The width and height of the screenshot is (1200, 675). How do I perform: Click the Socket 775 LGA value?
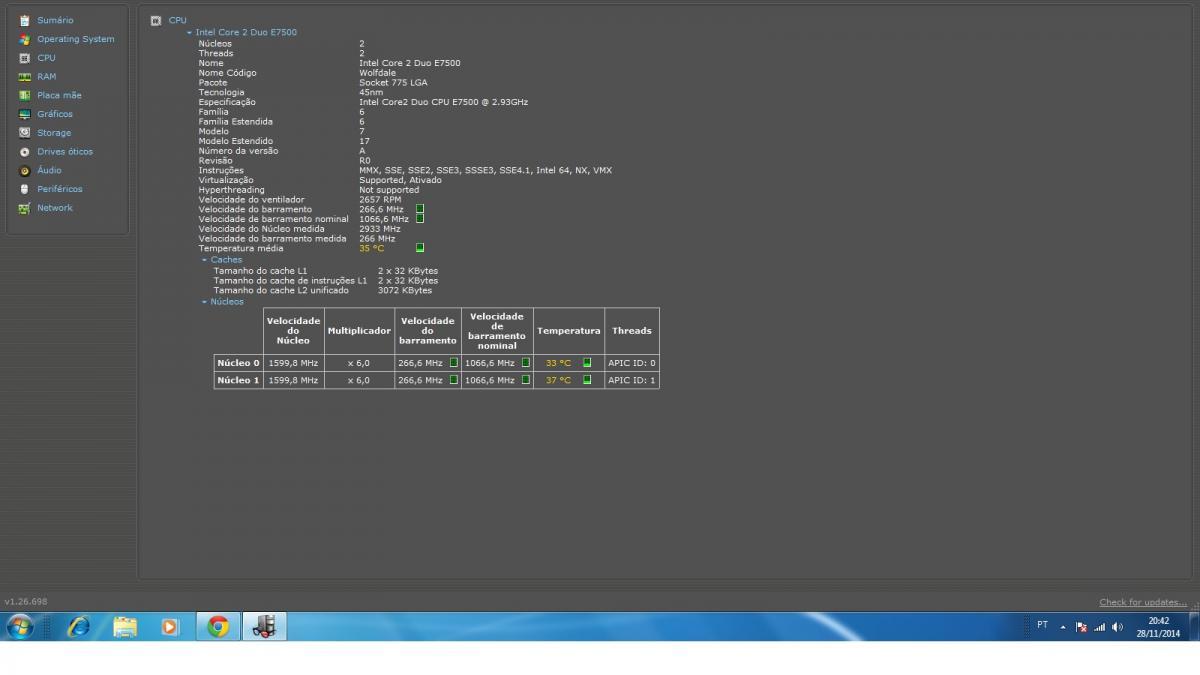pyautogui.click(x=393, y=83)
